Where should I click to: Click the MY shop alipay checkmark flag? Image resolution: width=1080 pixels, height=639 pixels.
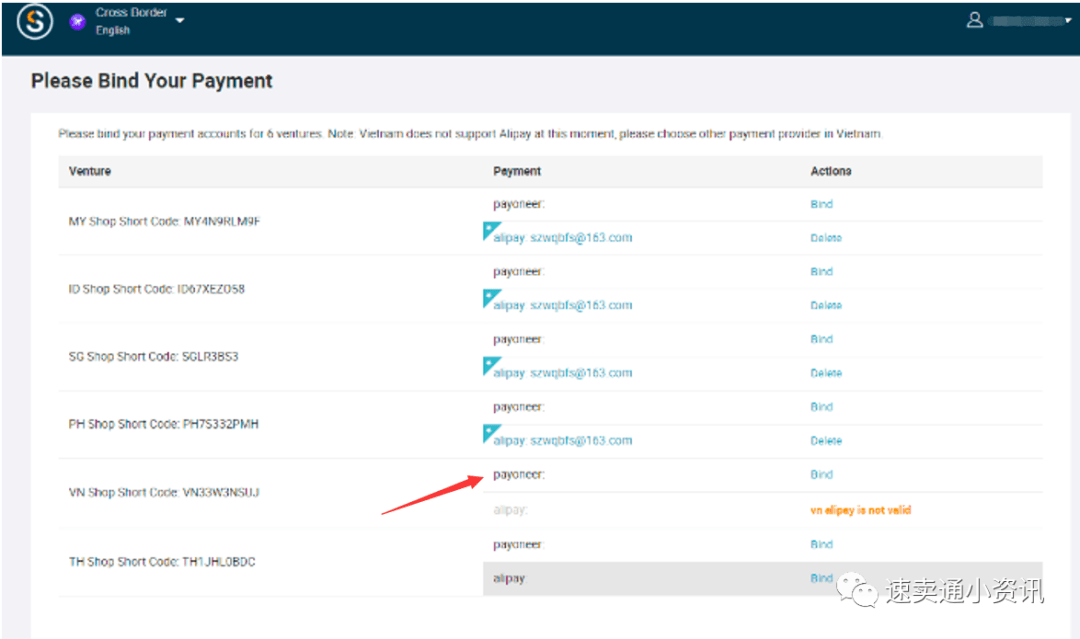(x=490, y=231)
